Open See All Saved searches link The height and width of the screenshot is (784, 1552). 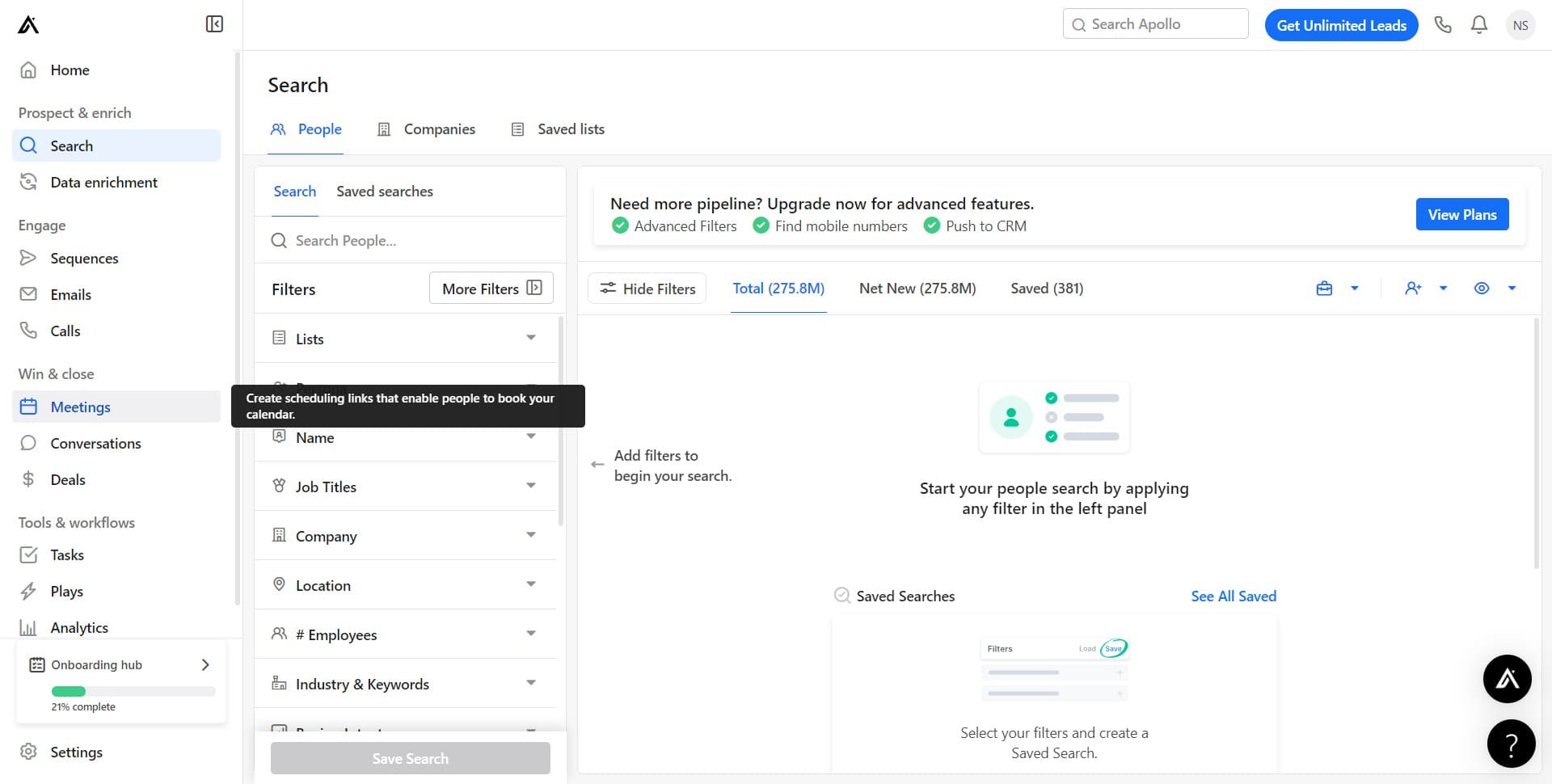pyautogui.click(x=1234, y=596)
